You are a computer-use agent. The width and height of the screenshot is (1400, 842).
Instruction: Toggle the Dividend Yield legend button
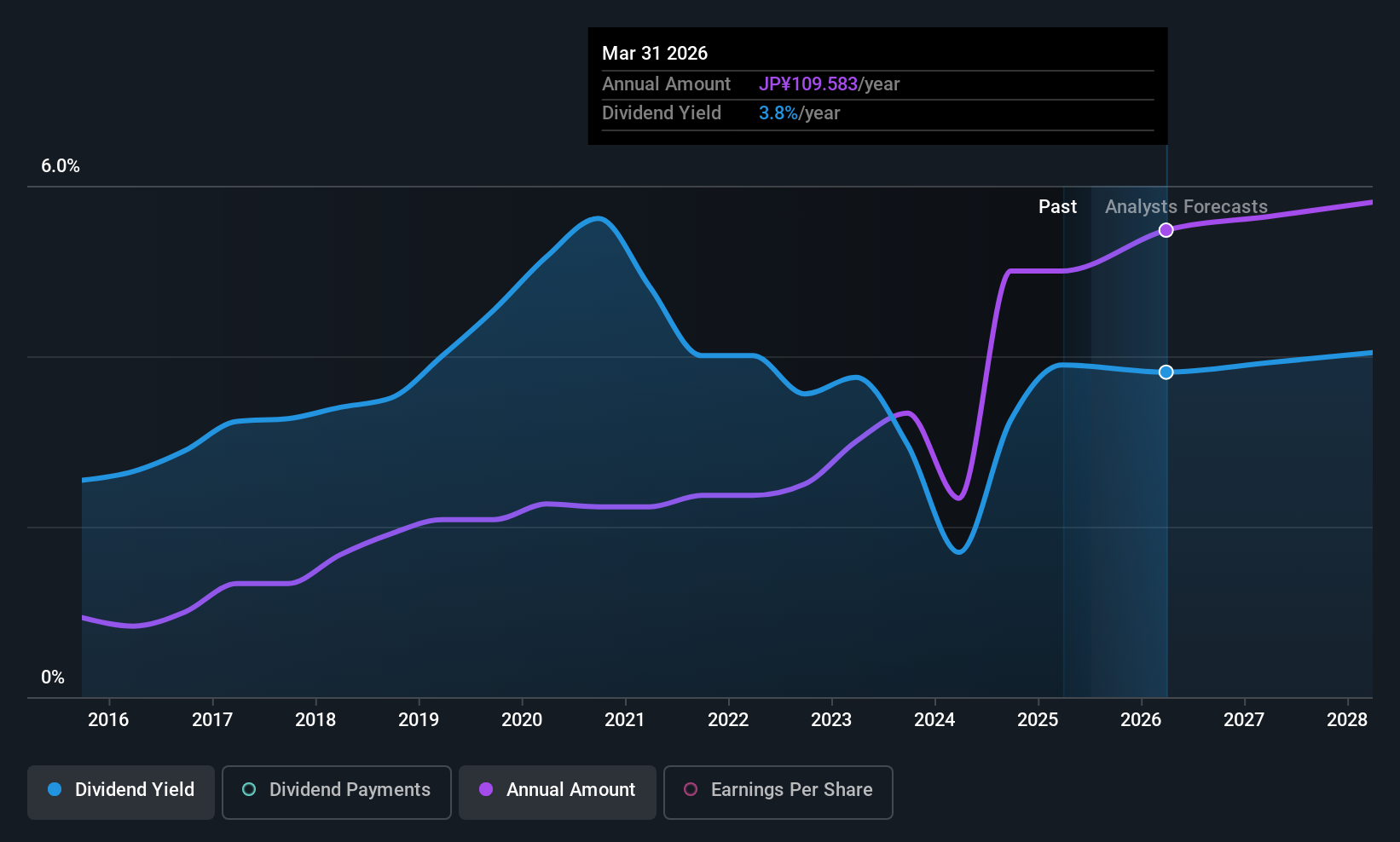[121, 792]
